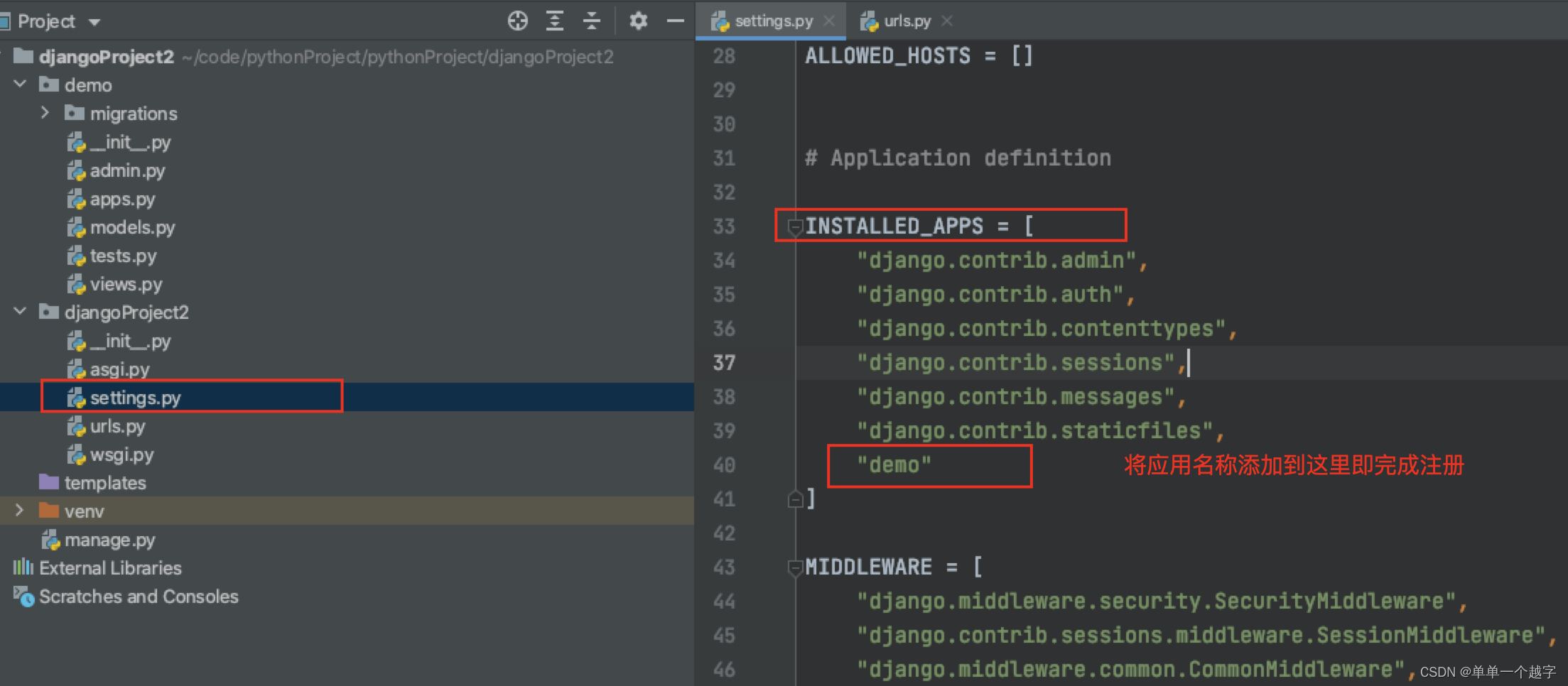Click the "demo" string on line 40
The width and height of the screenshot is (1568, 686).
894,464
